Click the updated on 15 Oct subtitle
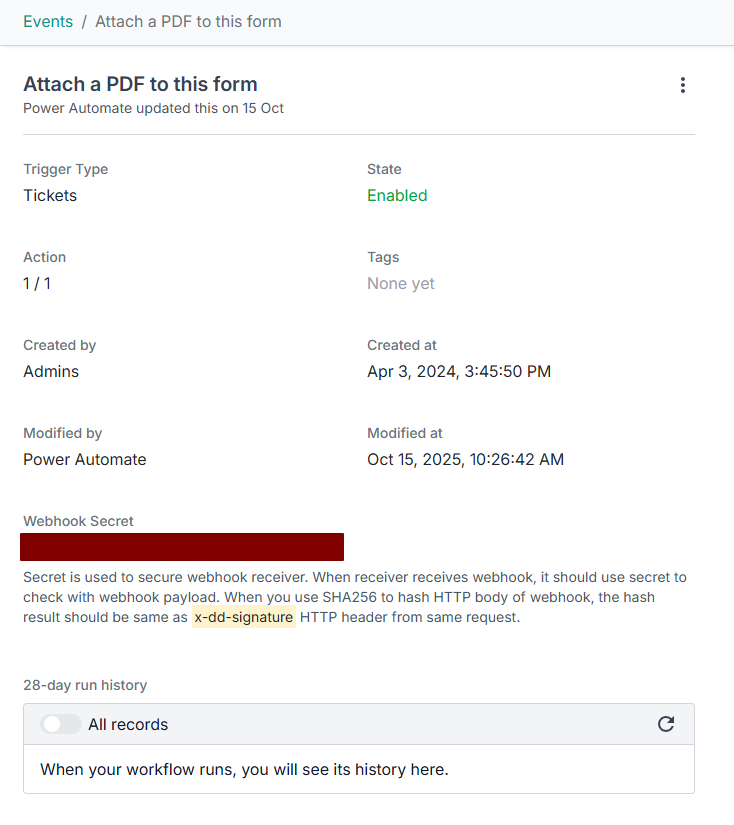The width and height of the screenshot is (734, 825). (153, 108)
